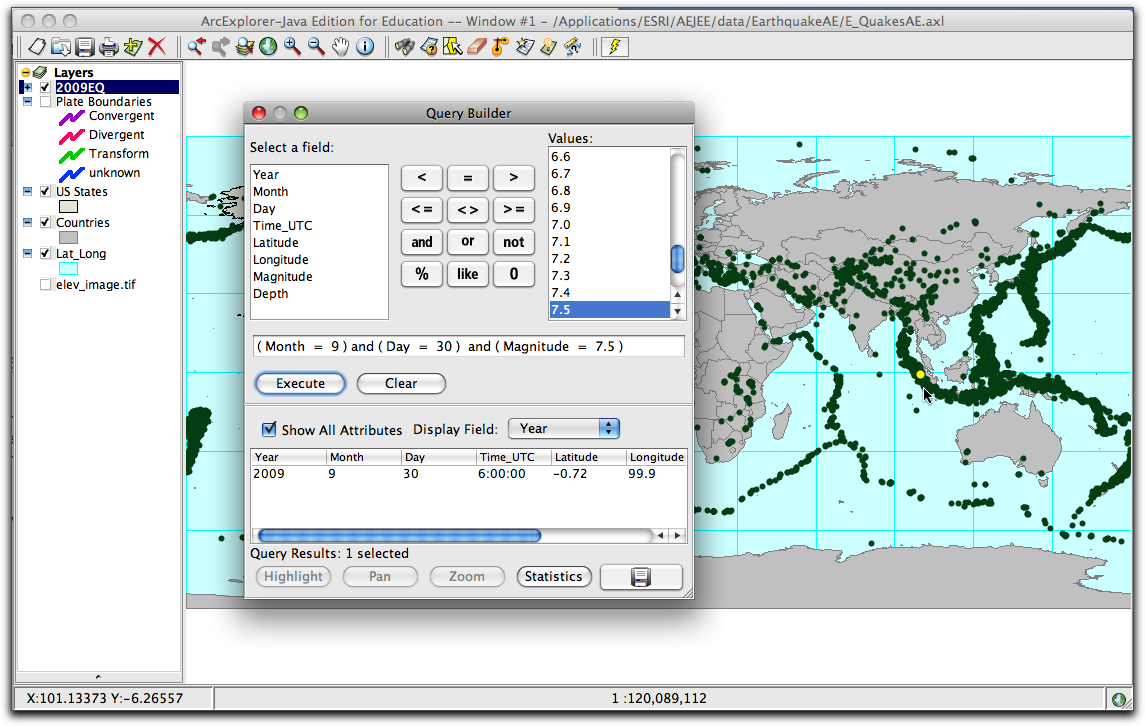
Task: Activate the Identify tool
Action: pyautogui.click(x=365, y=46)
